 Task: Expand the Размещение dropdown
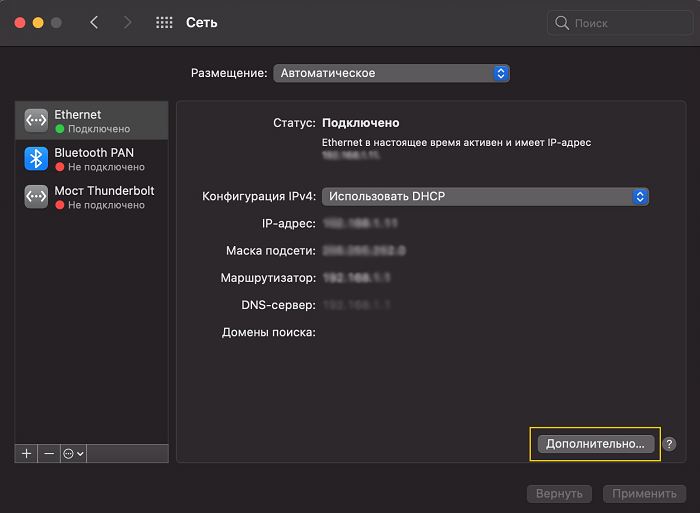click(x=391, y=73)
